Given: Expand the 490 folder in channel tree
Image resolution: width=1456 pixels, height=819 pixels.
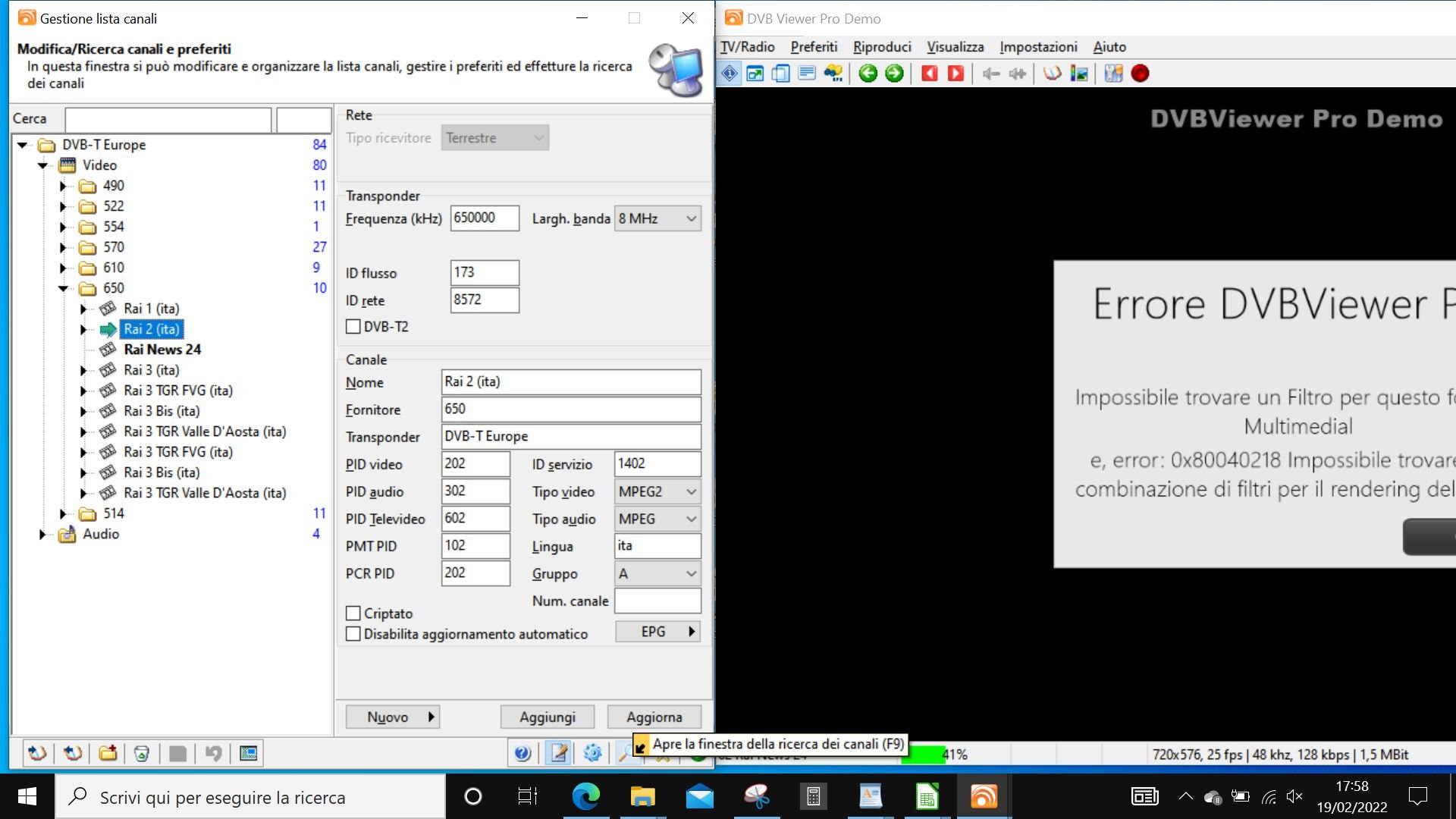Looking at the screenshot, I should pyautogui.click(x=64, y=186).
